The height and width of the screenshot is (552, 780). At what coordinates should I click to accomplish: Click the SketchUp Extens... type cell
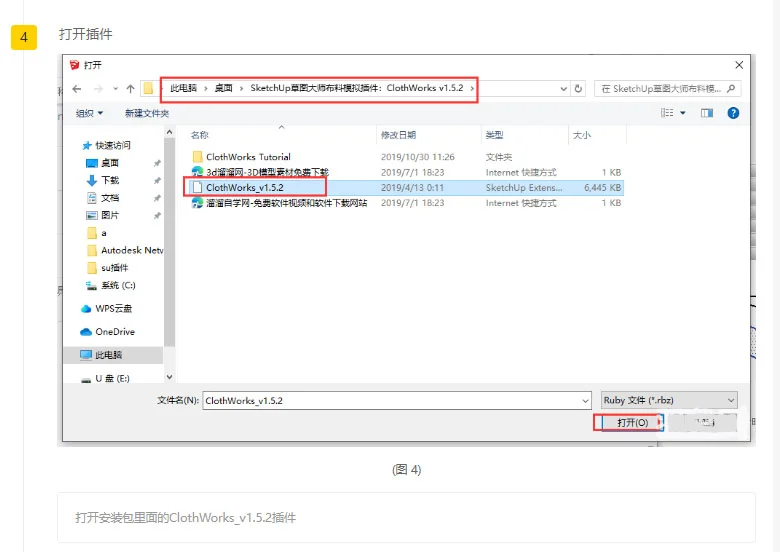pyautogui.click(x=524, y=187)
